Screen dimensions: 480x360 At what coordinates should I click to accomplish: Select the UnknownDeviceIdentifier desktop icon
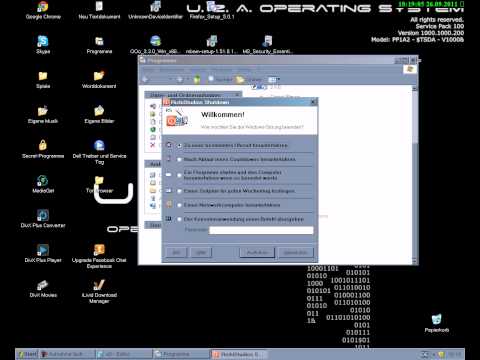tap(155, 7)
